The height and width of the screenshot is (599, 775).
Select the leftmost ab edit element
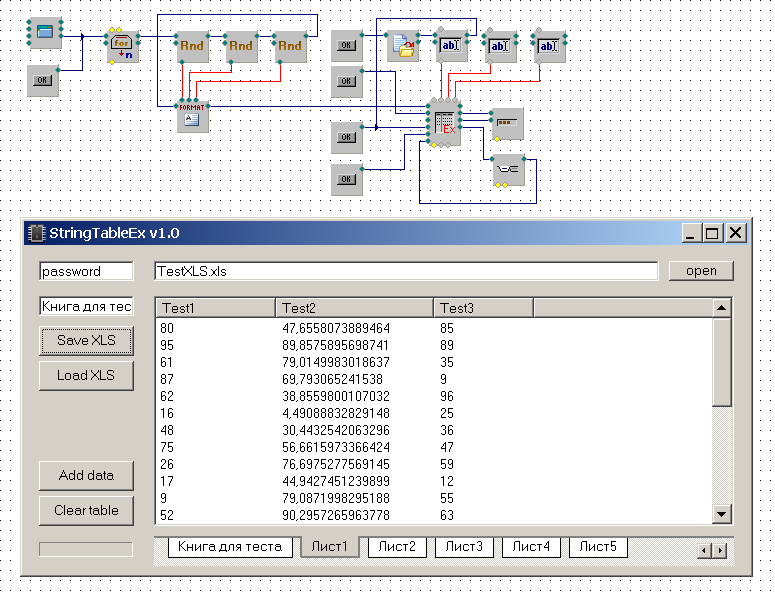click(451, 46)
